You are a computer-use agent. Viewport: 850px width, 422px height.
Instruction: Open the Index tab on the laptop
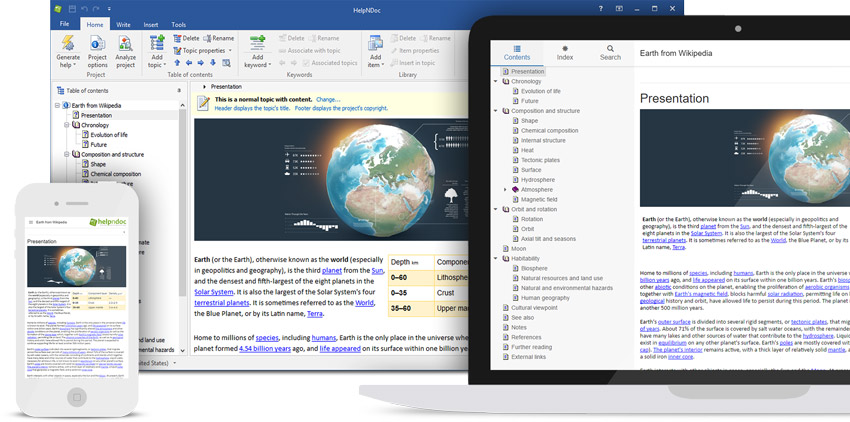(x=564, y=53)
